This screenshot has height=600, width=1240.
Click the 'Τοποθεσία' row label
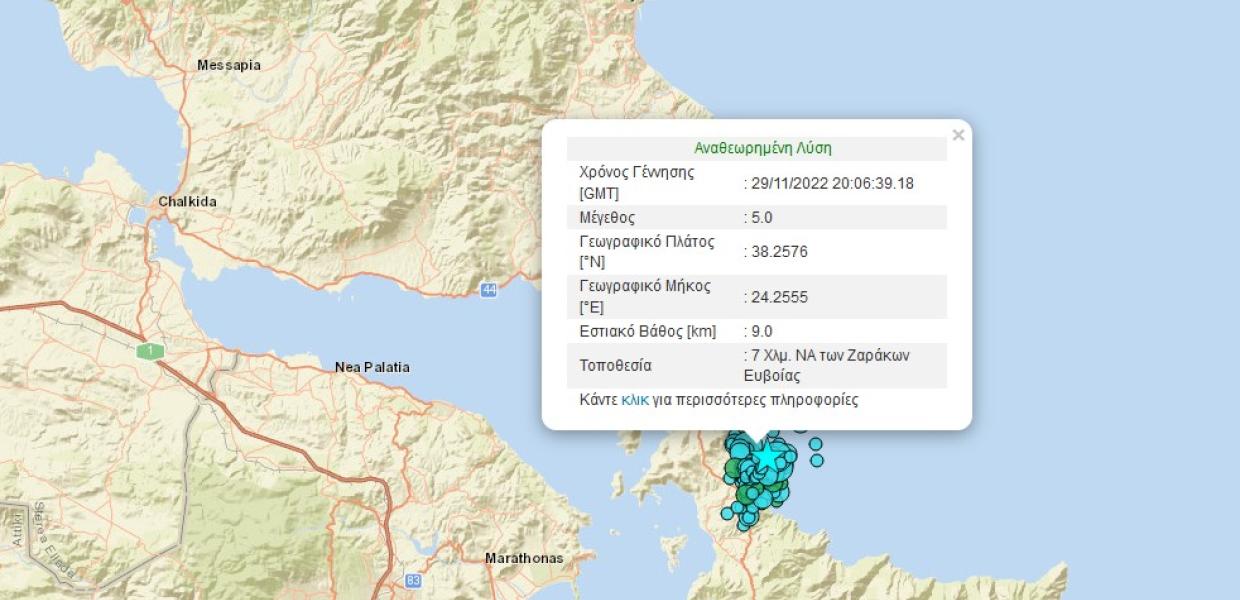616,366
